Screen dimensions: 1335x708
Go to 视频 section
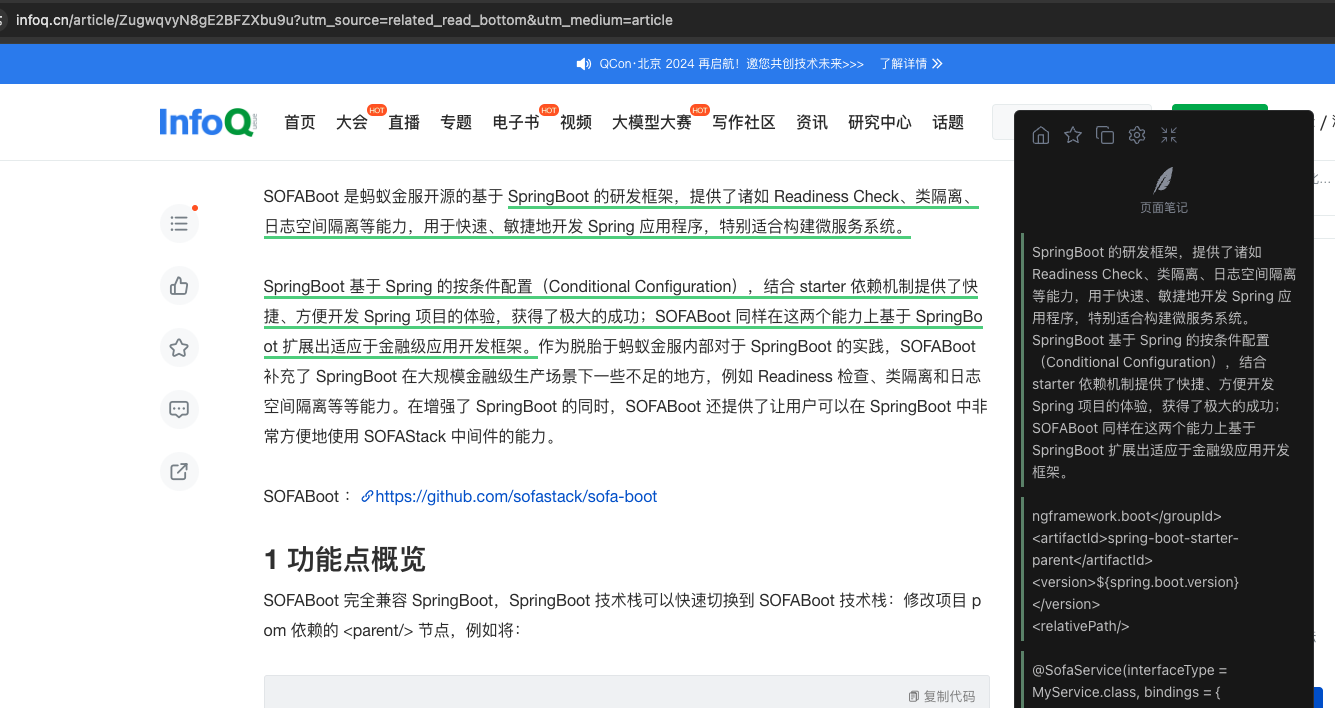(x=576, y=122)
